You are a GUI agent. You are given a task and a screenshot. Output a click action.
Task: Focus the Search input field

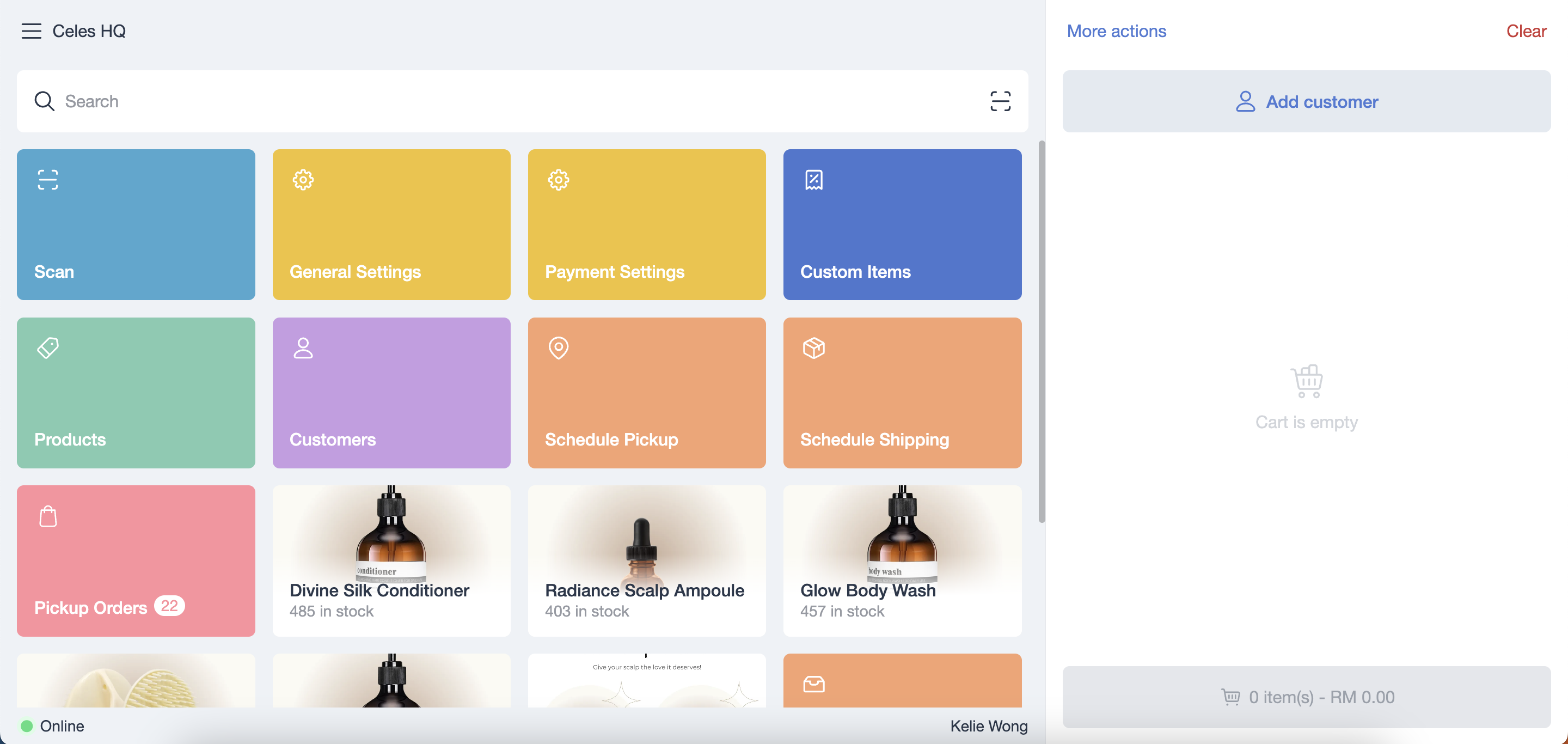[522, 101]
